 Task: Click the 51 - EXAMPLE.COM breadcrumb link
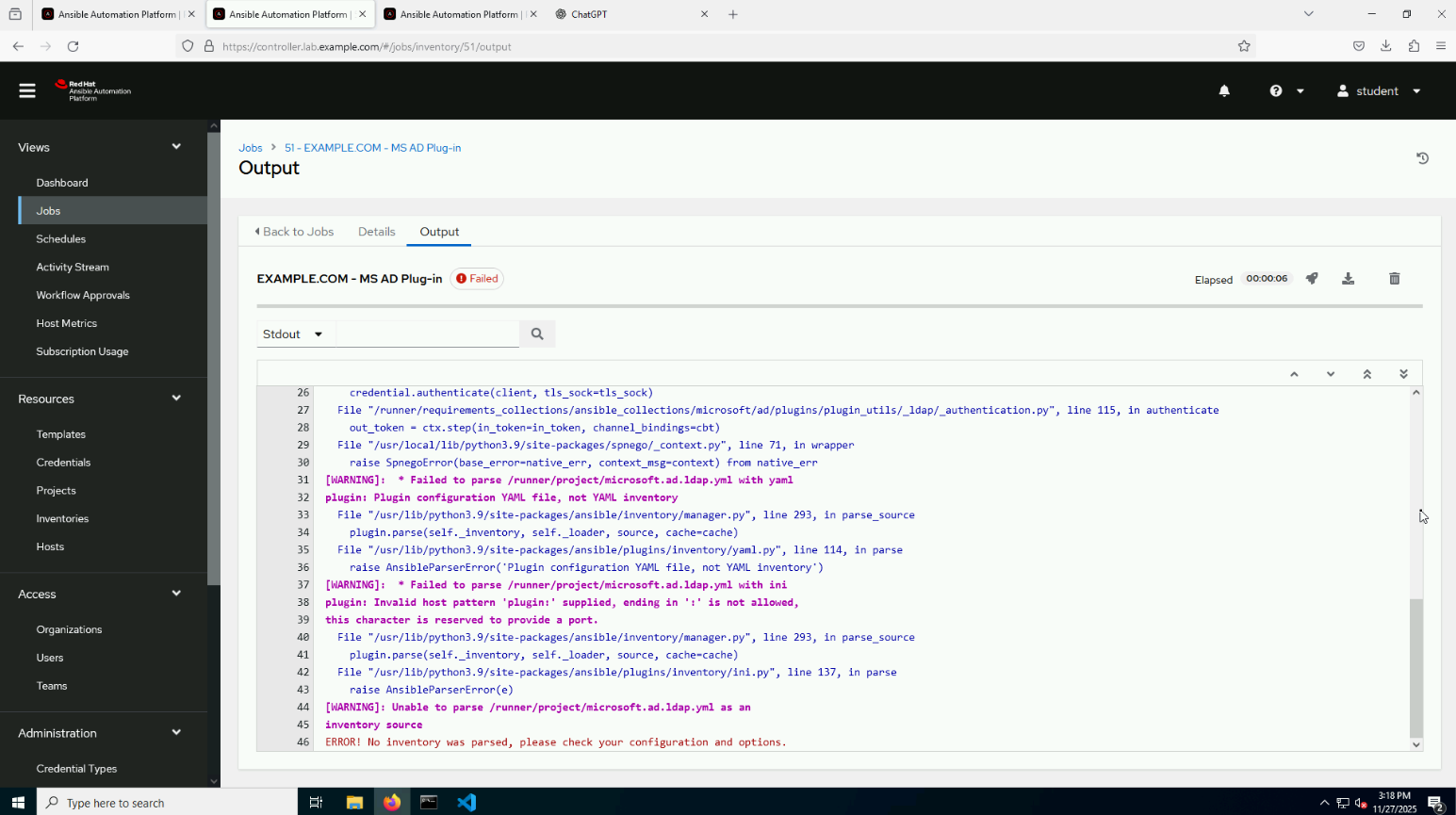[373, 148]
